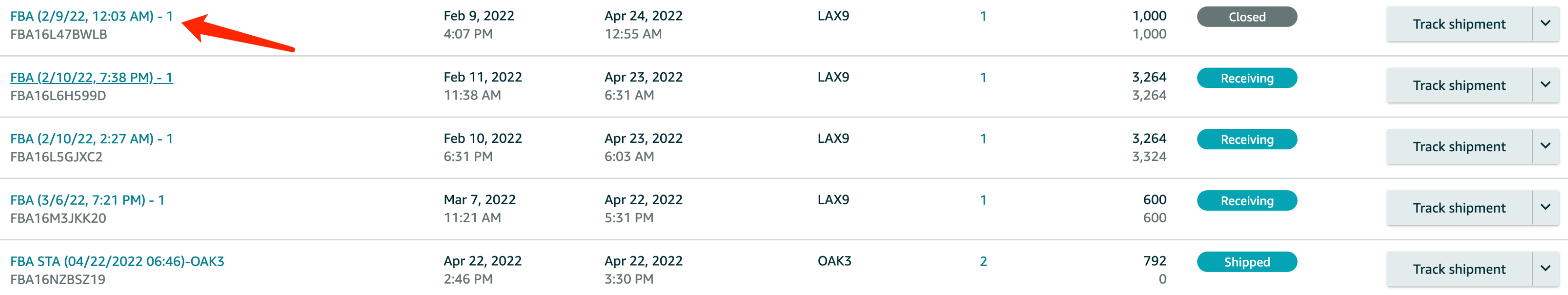
Task: Click Receiving badge for Mar 7, 2022 shipment
Action: point(1246,201)
